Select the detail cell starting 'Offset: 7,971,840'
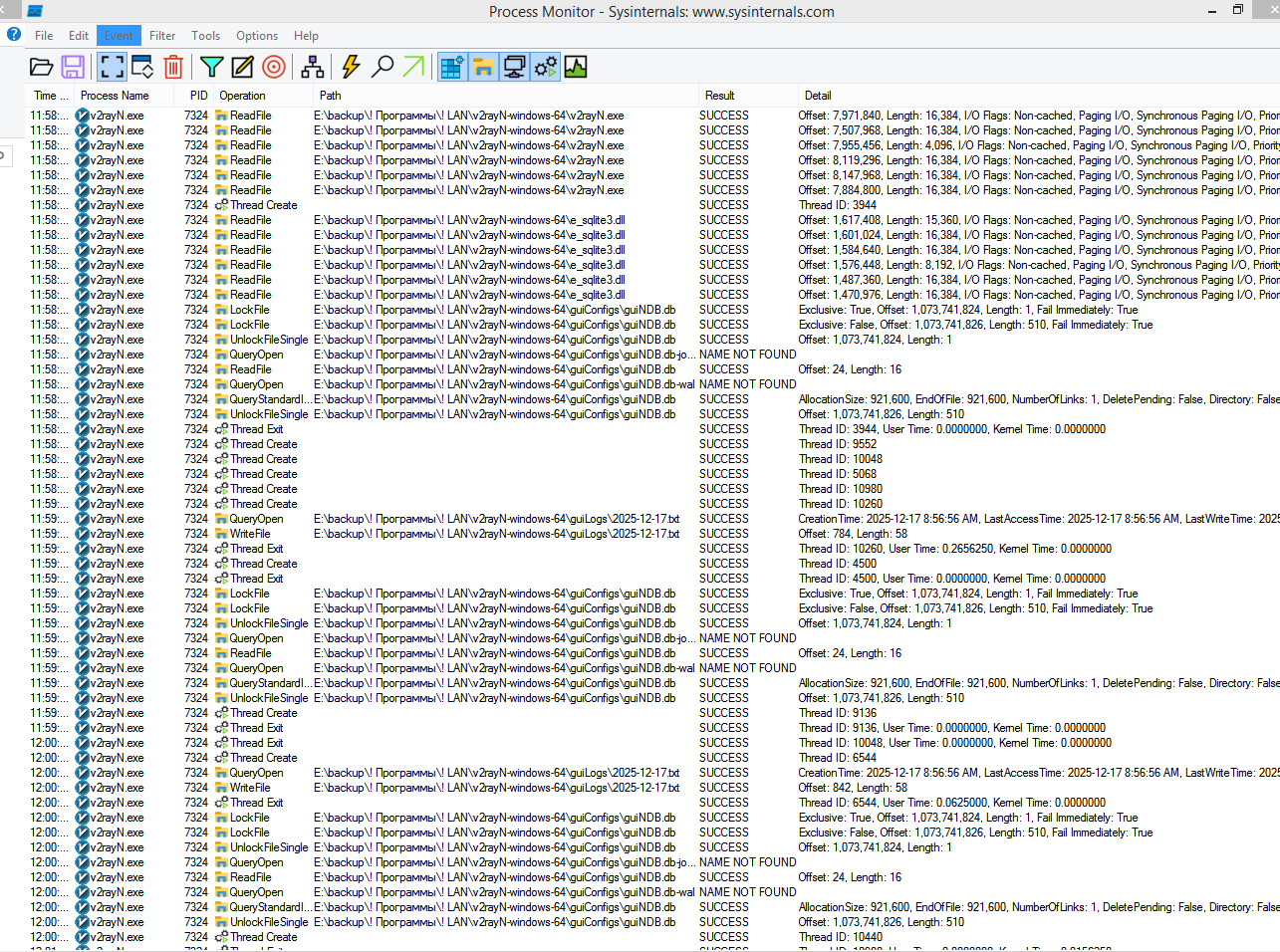The width and height of the screenshot is (1280, 952). 1039,116
